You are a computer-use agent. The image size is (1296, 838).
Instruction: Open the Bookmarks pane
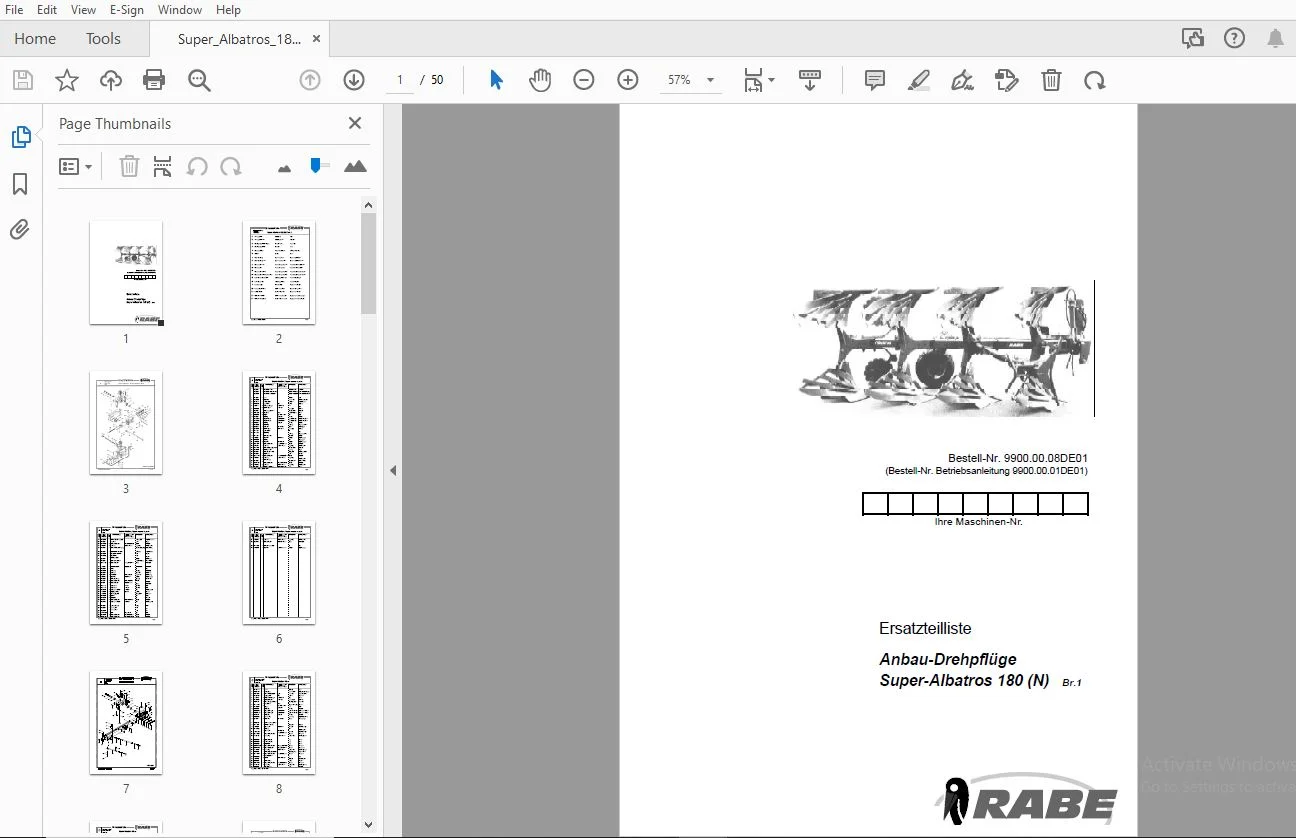click(20, 184)
